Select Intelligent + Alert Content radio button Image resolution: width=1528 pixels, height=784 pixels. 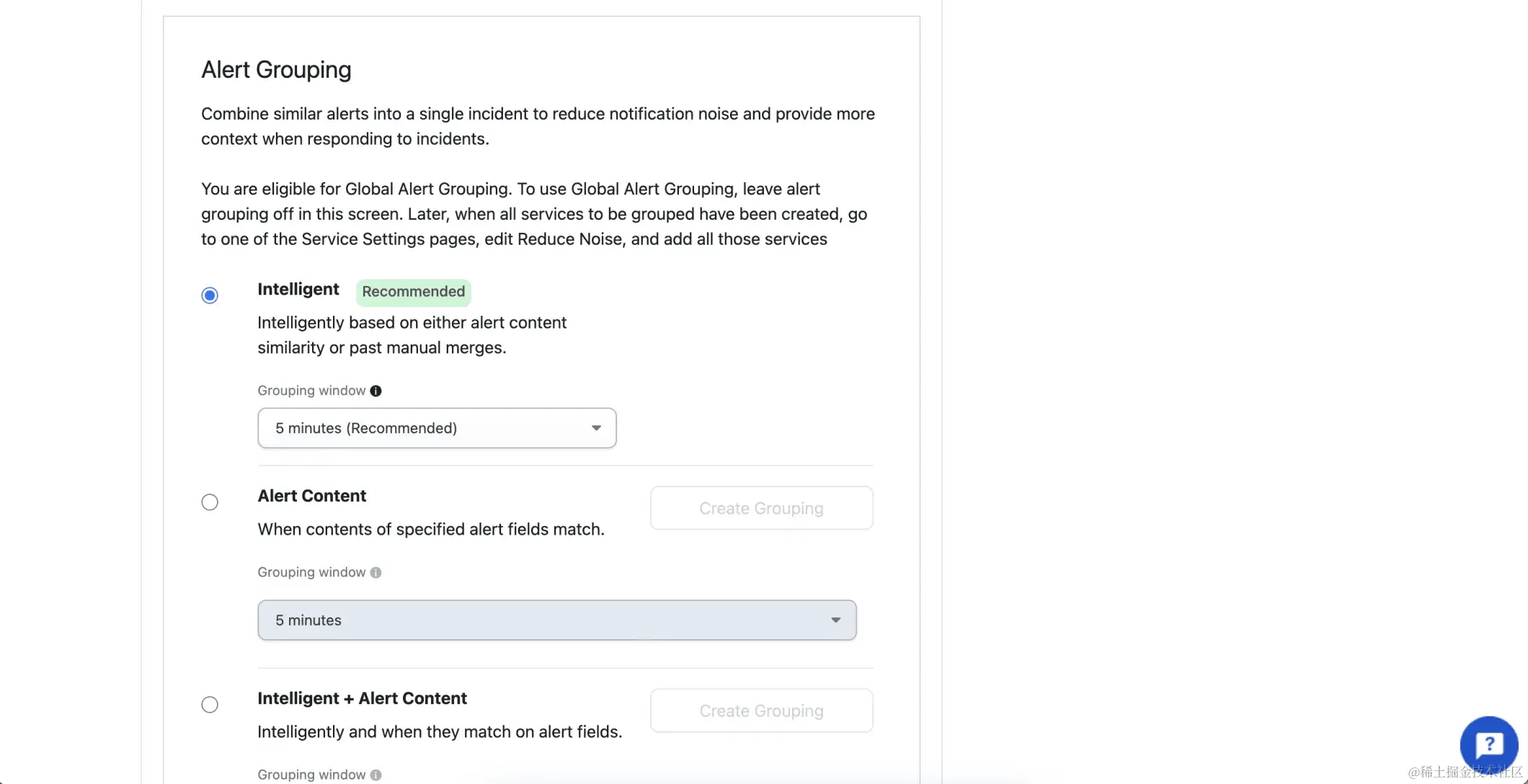(210, 705)
